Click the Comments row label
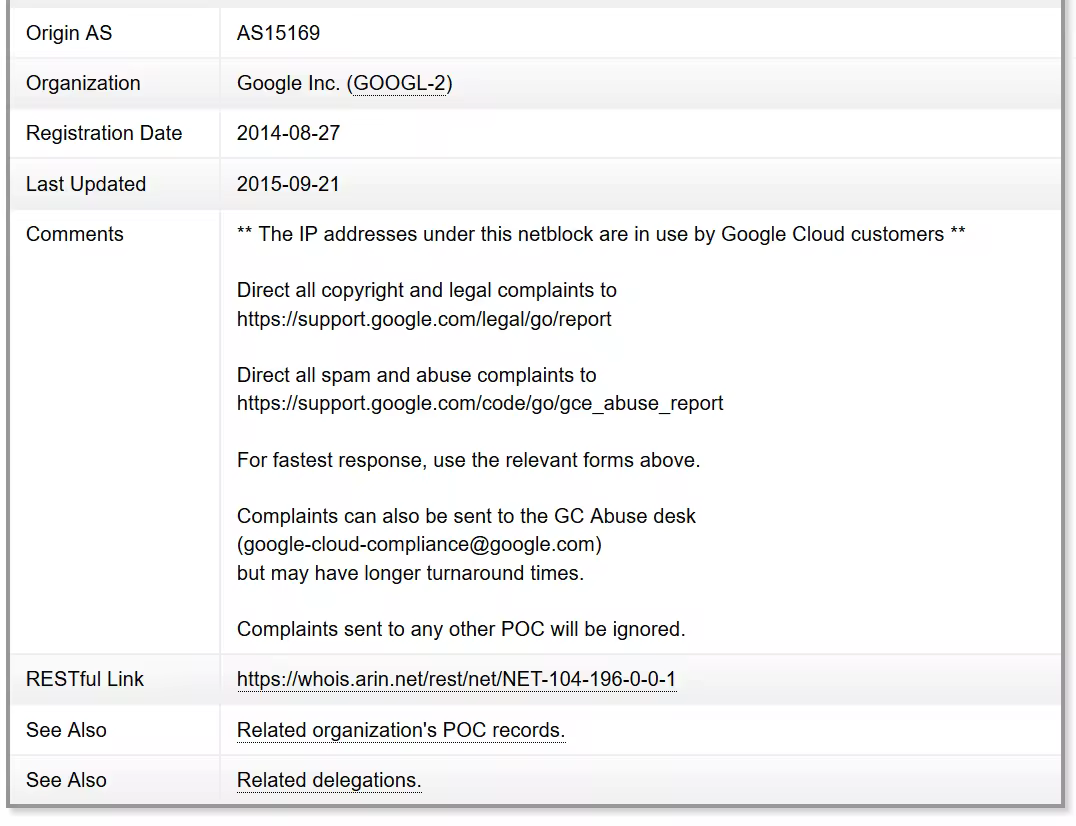Viewport: 1076px width, 826px height. (x=75, y=234)
